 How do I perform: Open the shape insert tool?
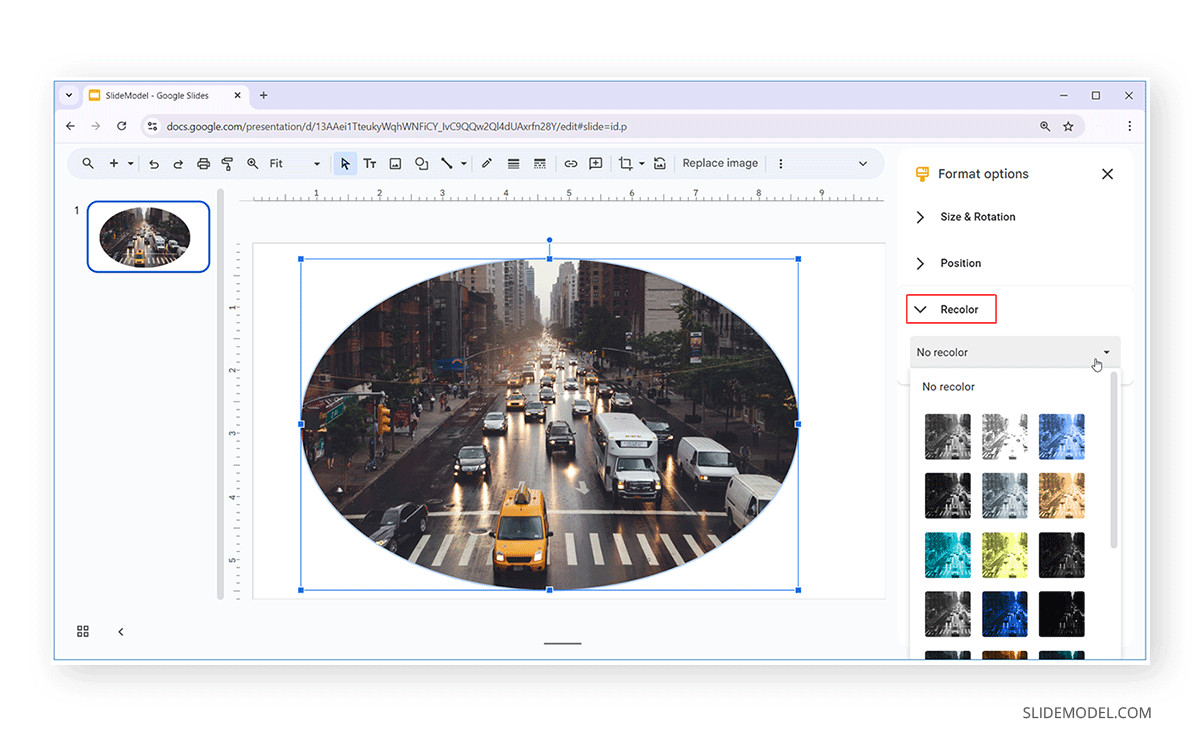pos(421,164)
